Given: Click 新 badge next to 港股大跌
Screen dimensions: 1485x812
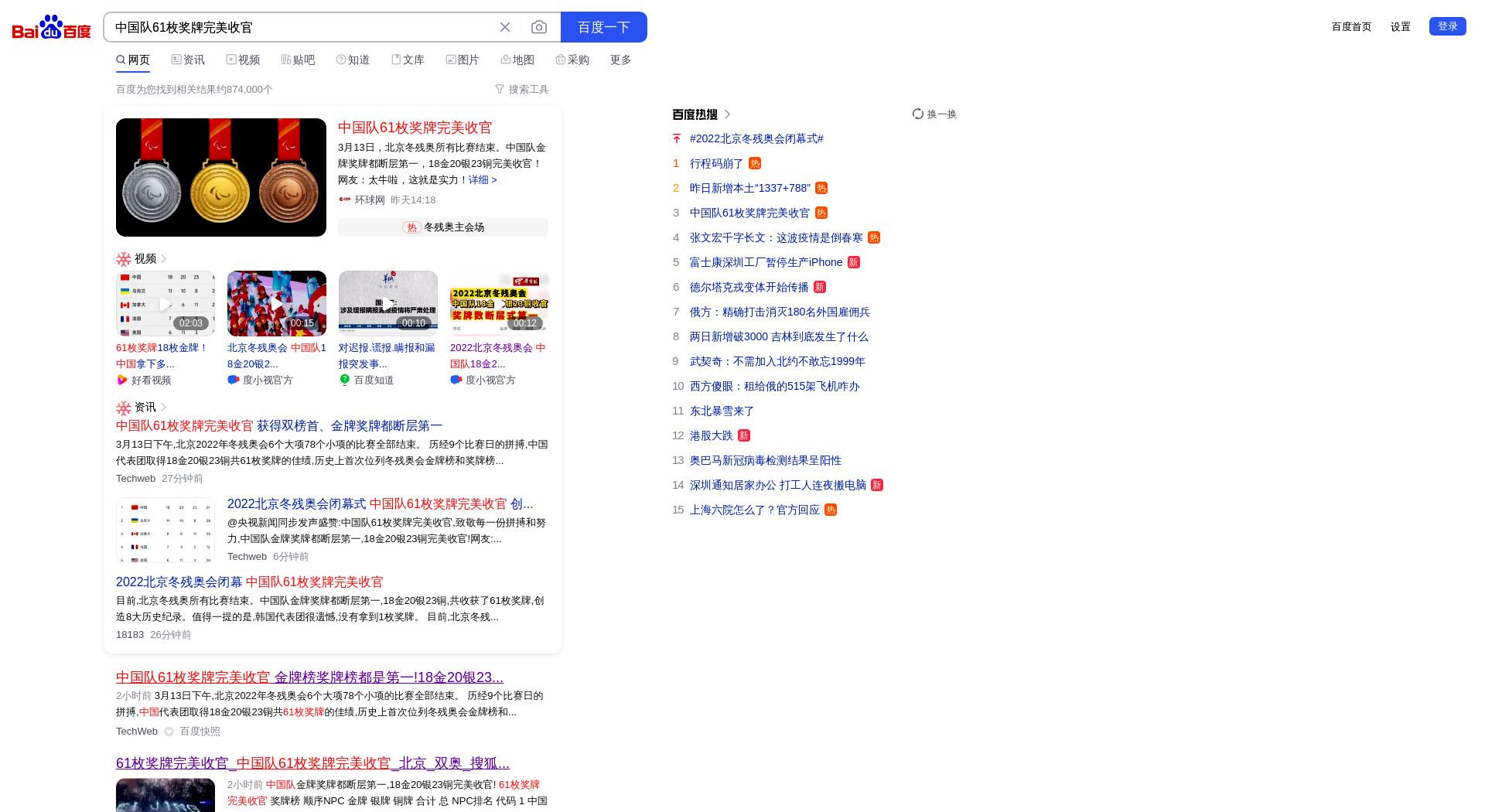Looking at the screenshot, I should [x=744, y=435].
